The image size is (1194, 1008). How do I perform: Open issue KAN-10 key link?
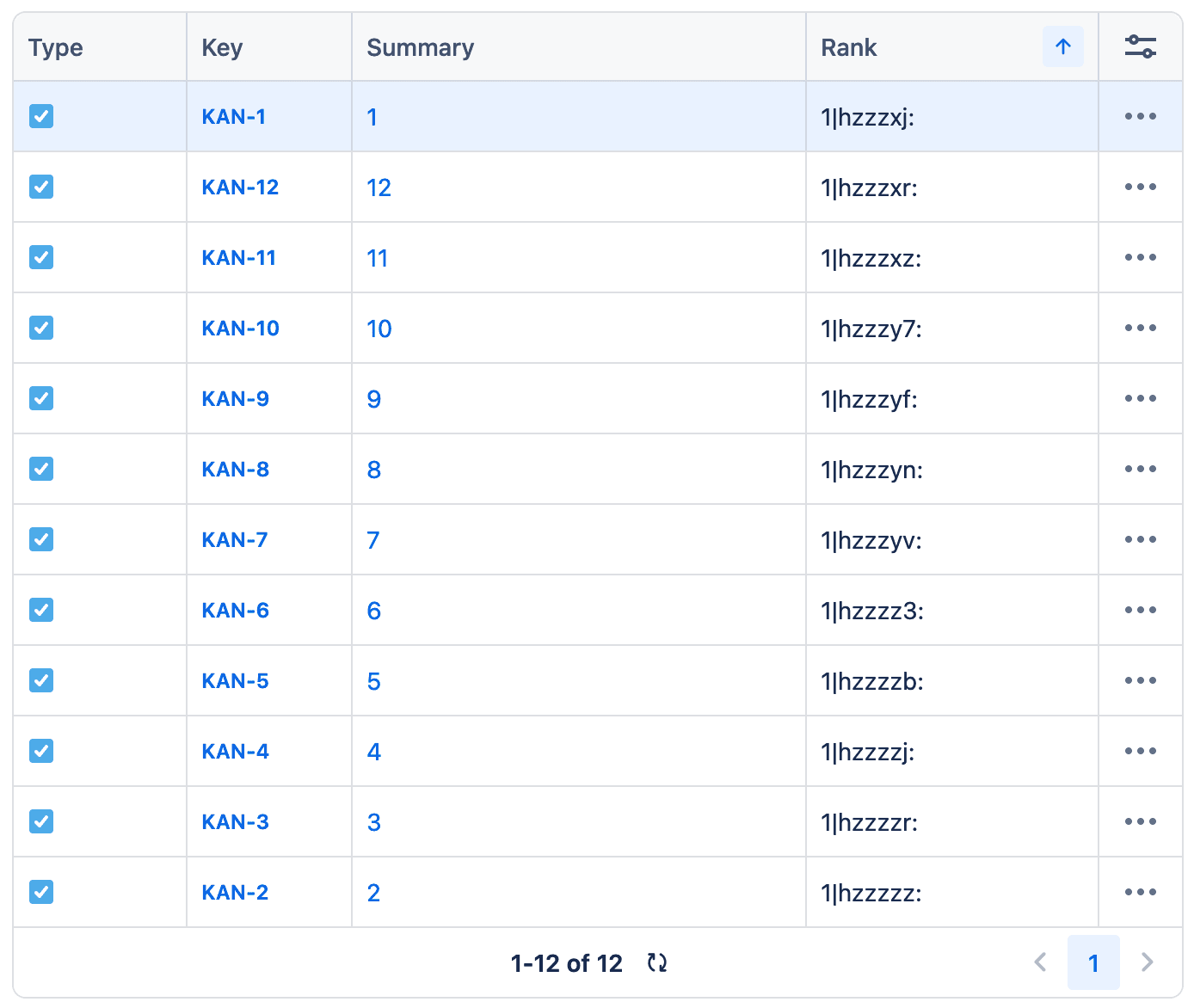tap(241, 329)
